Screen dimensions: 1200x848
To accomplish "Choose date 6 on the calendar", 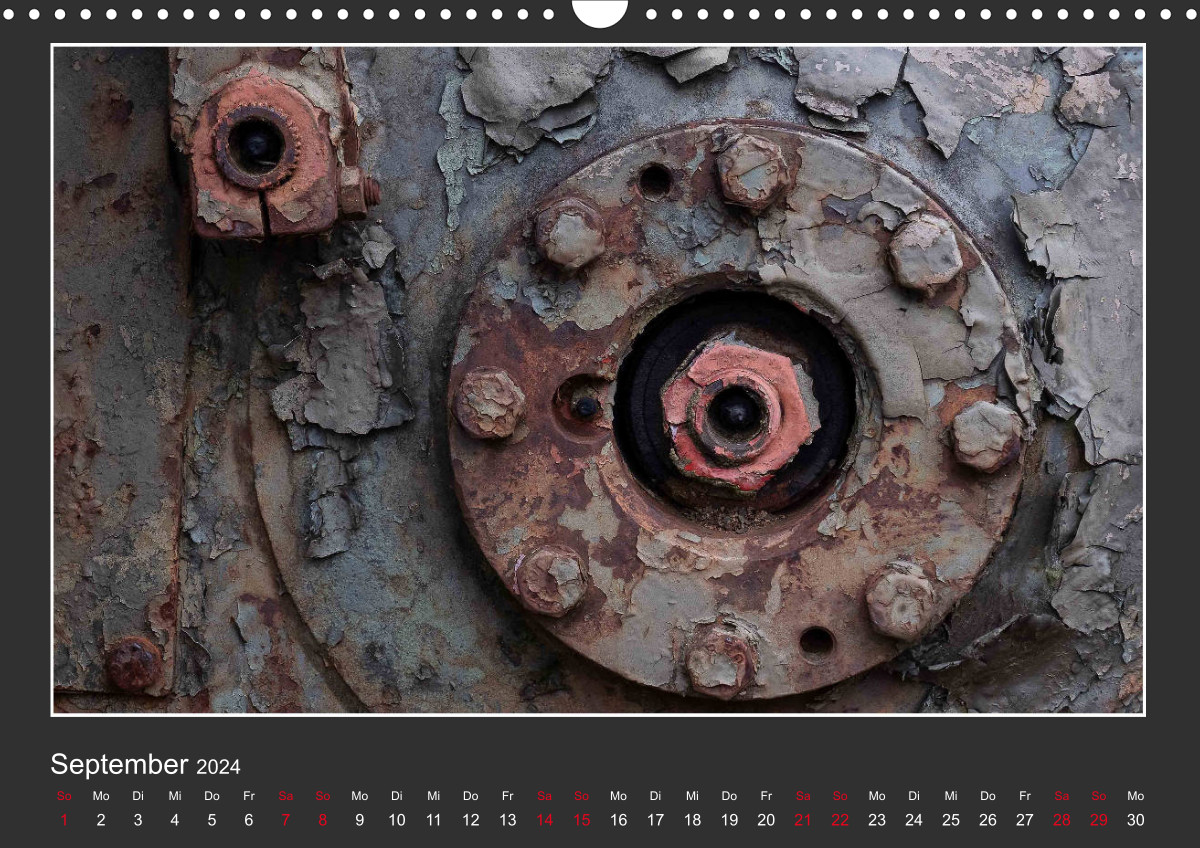I will (249, 820).
